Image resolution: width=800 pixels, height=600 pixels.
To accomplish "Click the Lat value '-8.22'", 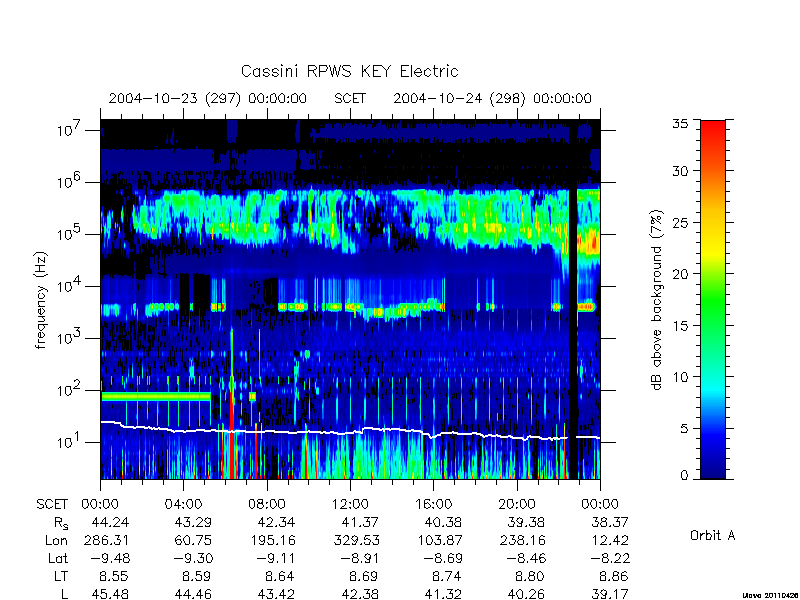I will pos(610,558).
